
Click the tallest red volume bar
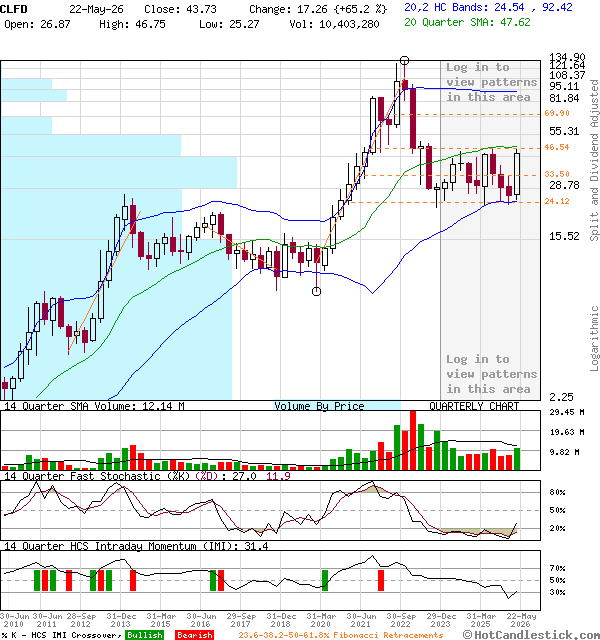413,440
